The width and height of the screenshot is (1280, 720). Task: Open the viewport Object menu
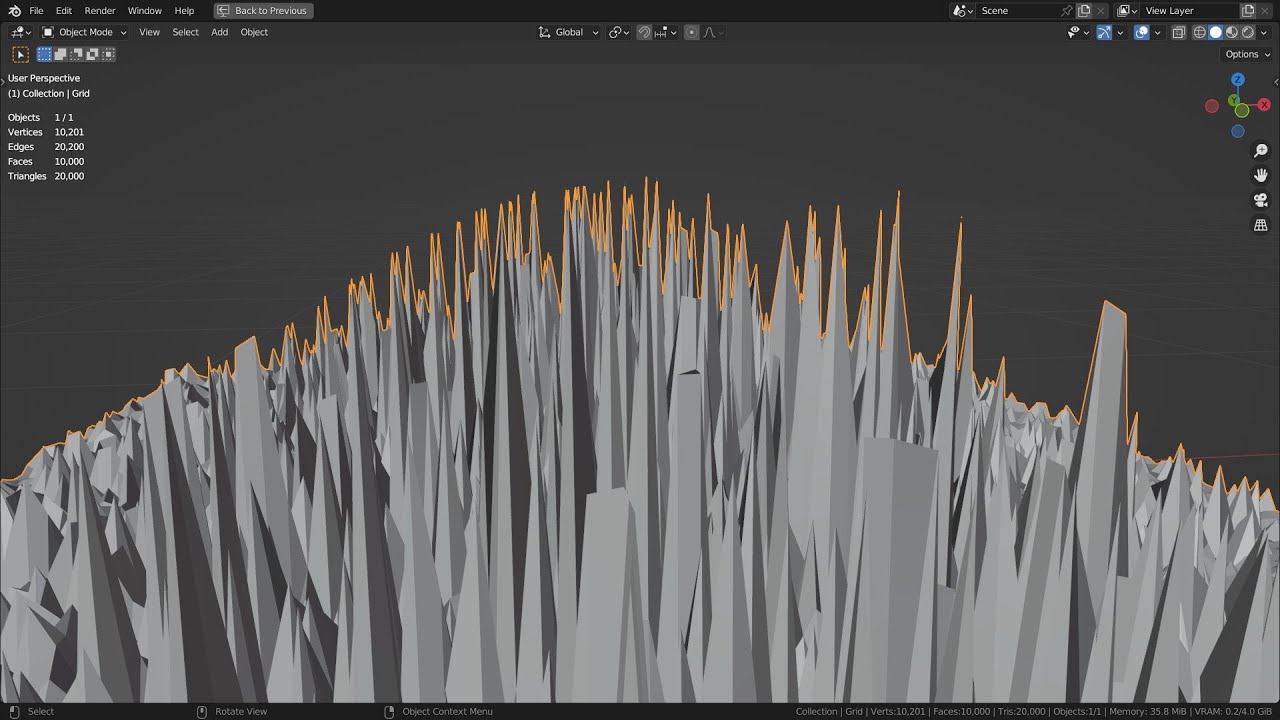pyautogui.click(x=254, y=32)
